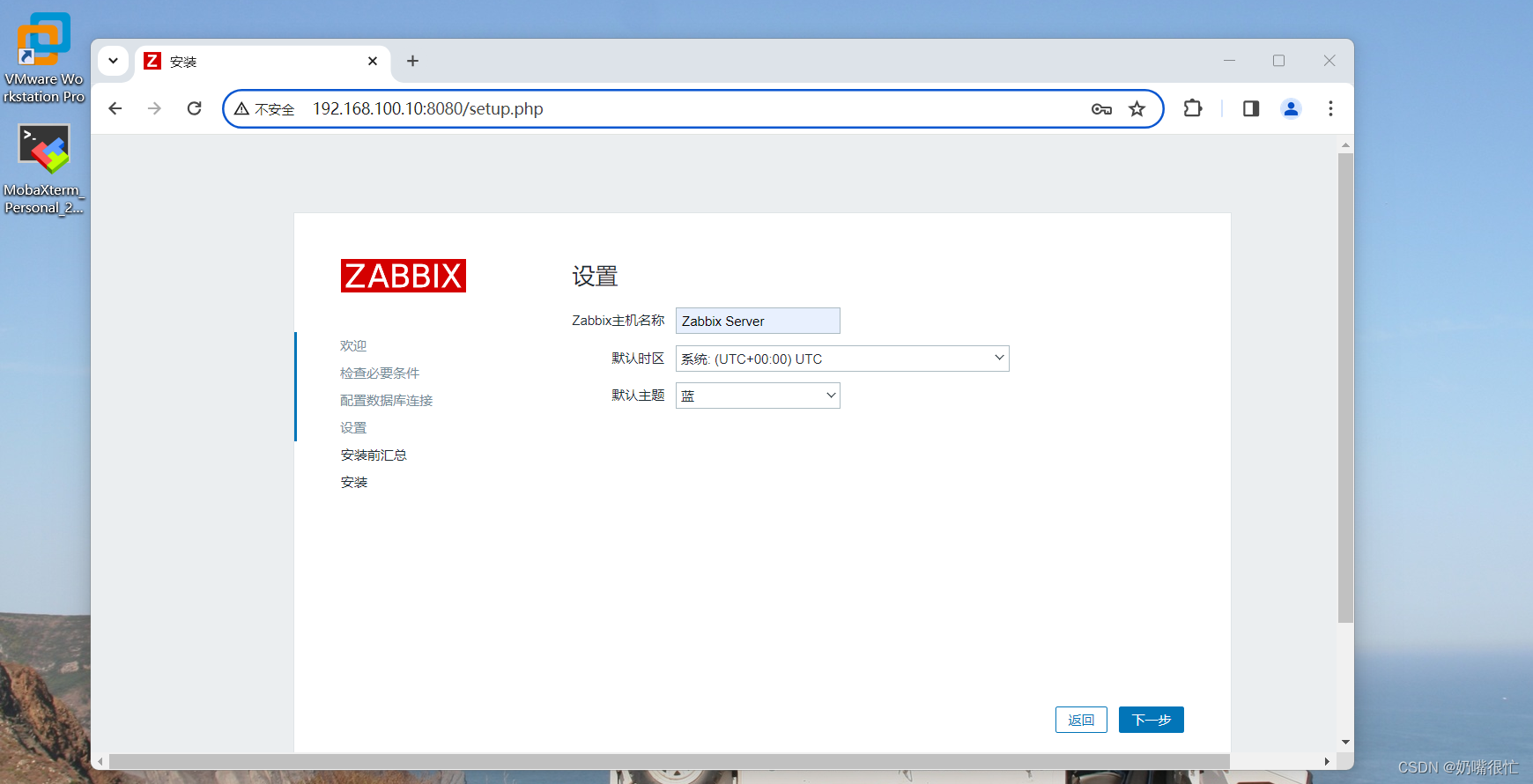Select the 检查必要条件 setup step

coord(380,374)
